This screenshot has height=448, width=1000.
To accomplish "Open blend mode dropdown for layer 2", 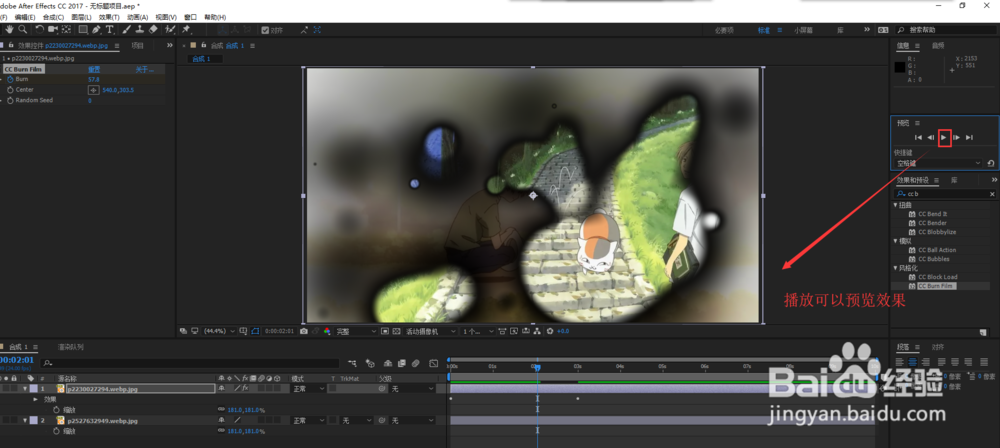I will click(x=309, y=421).
